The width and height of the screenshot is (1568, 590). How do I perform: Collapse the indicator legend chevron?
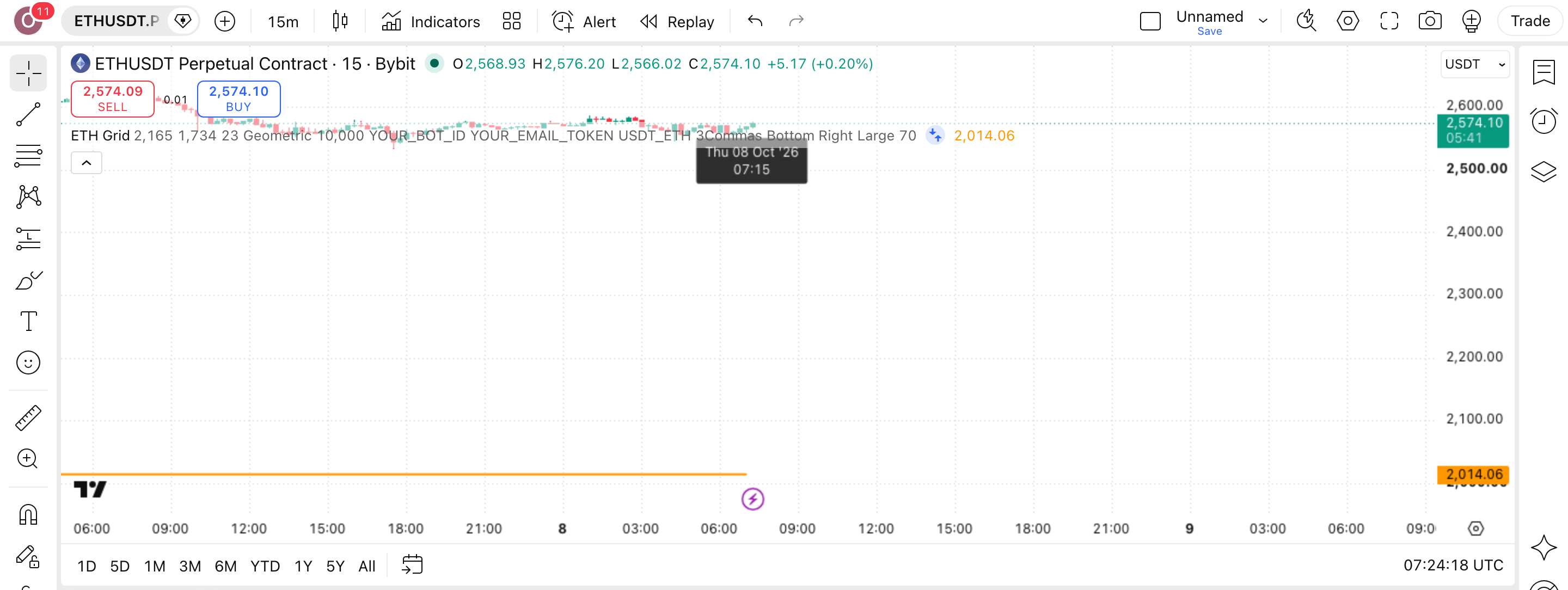click(x=87, y=163)
